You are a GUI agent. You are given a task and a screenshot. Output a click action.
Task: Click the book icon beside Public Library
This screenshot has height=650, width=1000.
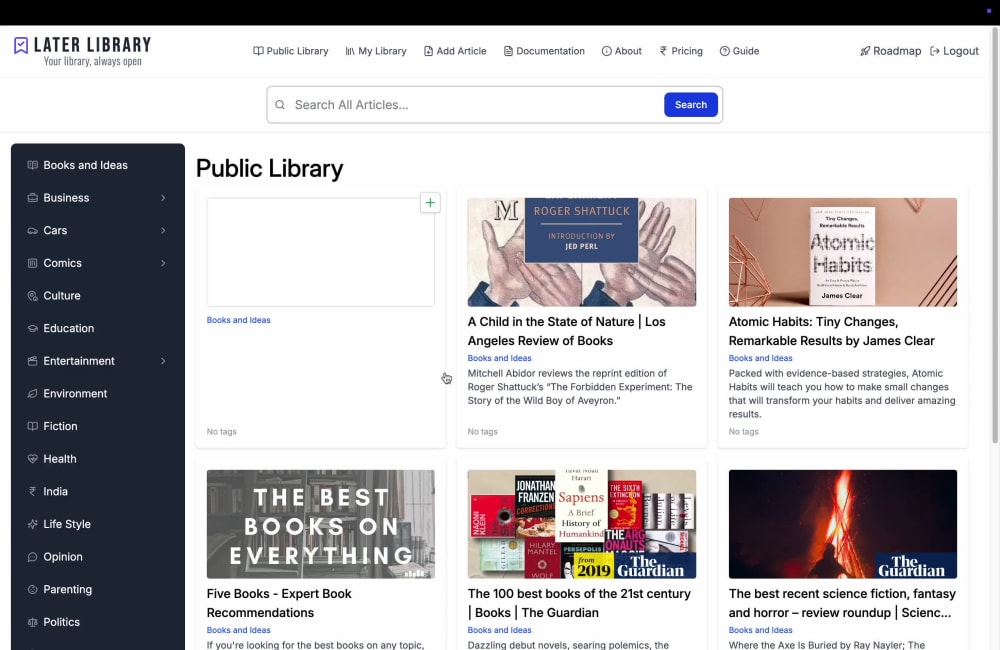[258, 51]
